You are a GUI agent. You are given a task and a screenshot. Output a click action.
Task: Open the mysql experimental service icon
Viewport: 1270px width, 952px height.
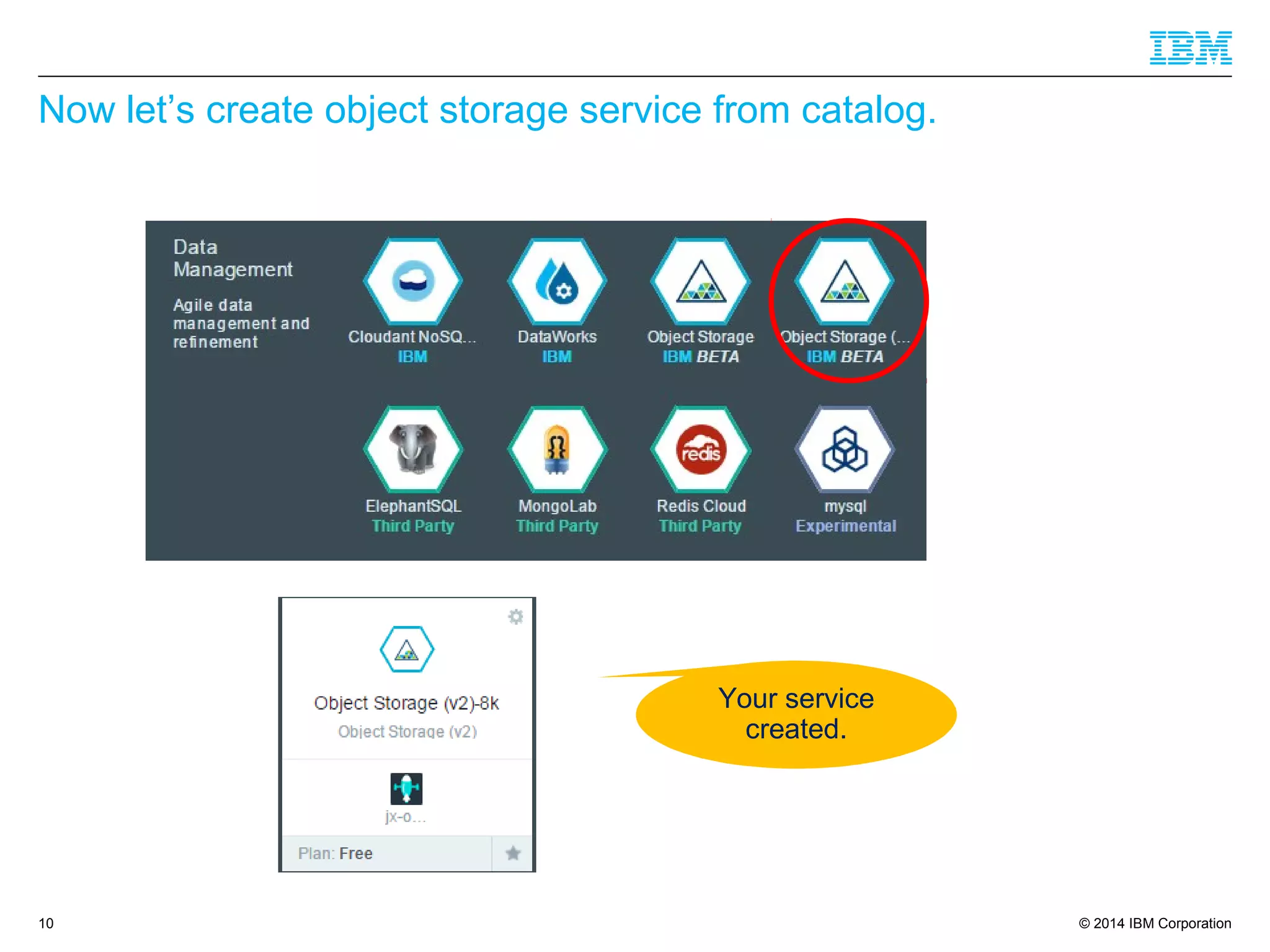(x=845, y=449)
